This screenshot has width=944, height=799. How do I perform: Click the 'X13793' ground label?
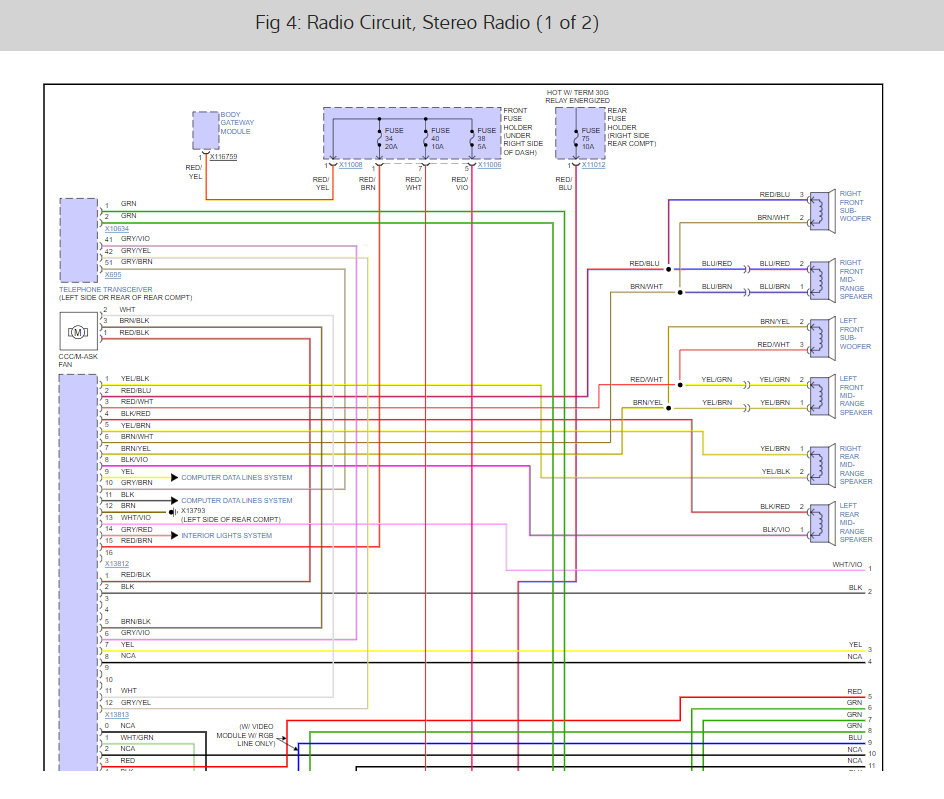193,511
